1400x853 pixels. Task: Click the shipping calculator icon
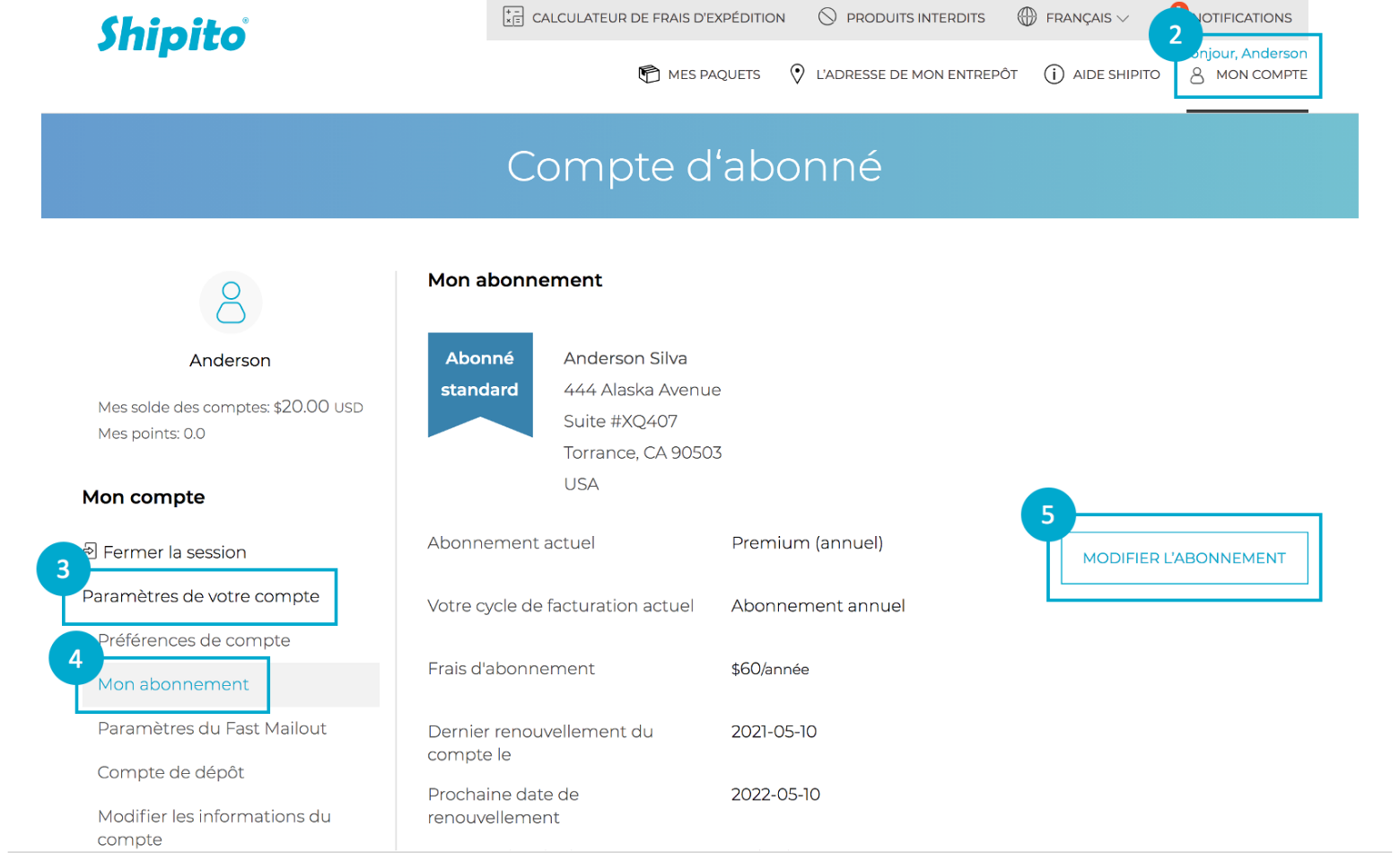pyautogui.click(x=513, y=17)
